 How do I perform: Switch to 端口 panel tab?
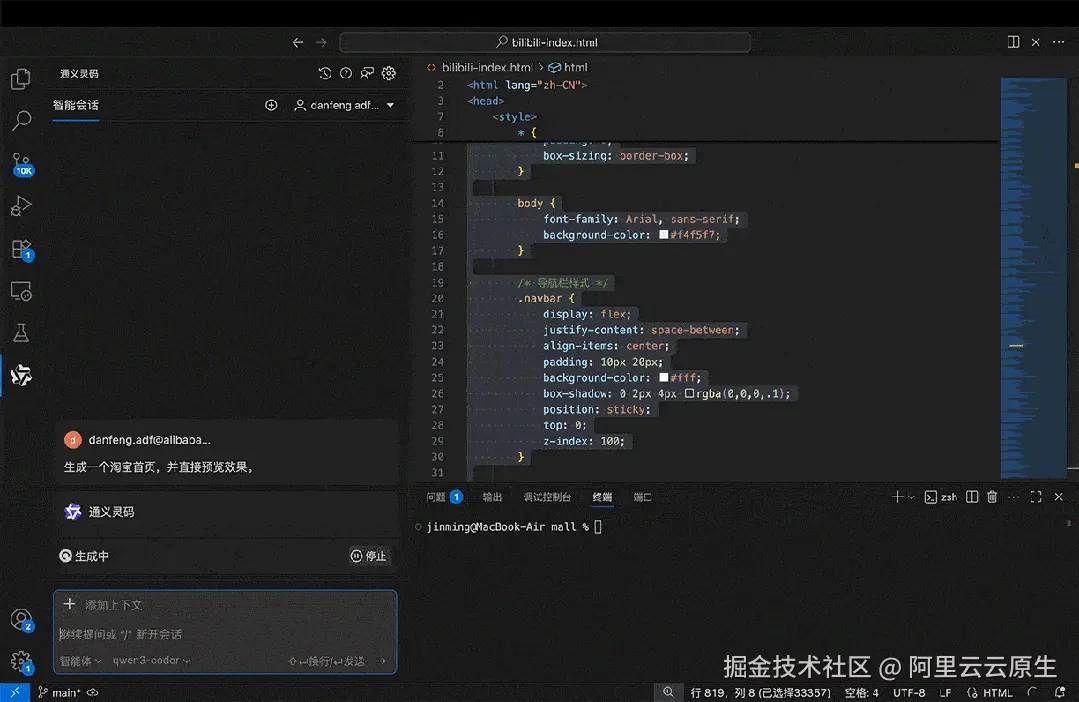tap(642, 497)
